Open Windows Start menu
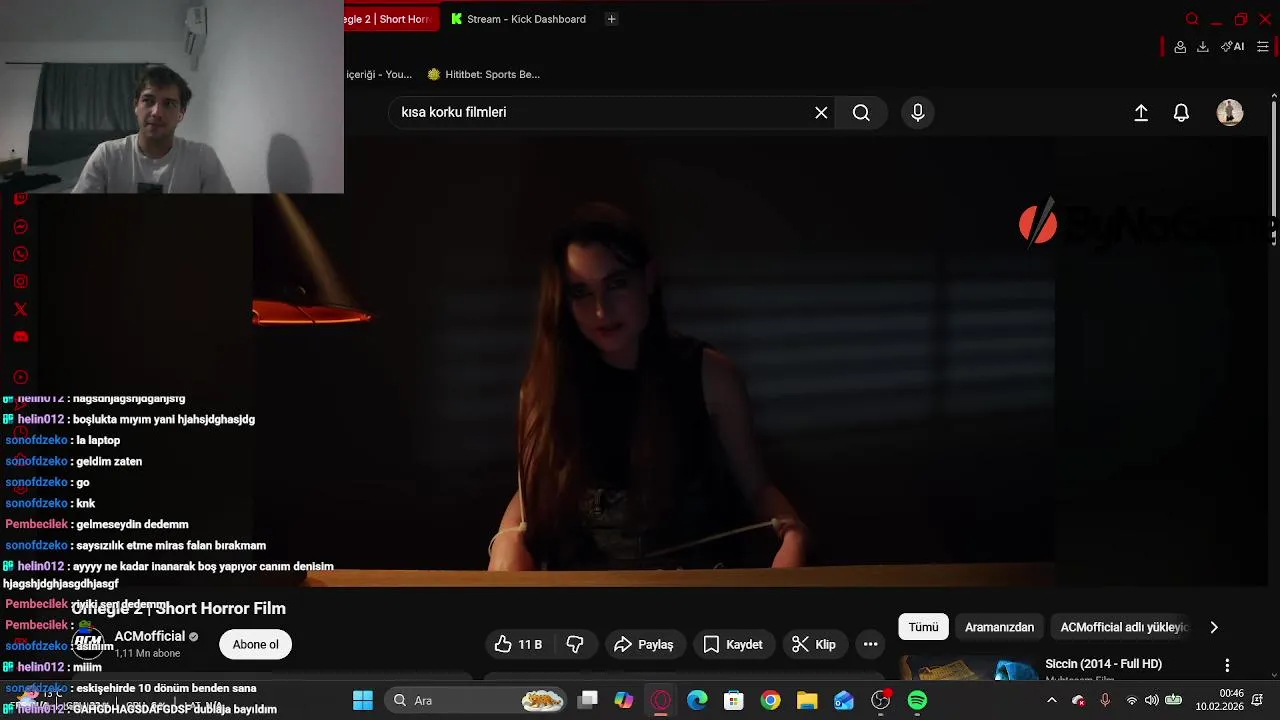This screenshot has width=1280, height=720. 363,700
